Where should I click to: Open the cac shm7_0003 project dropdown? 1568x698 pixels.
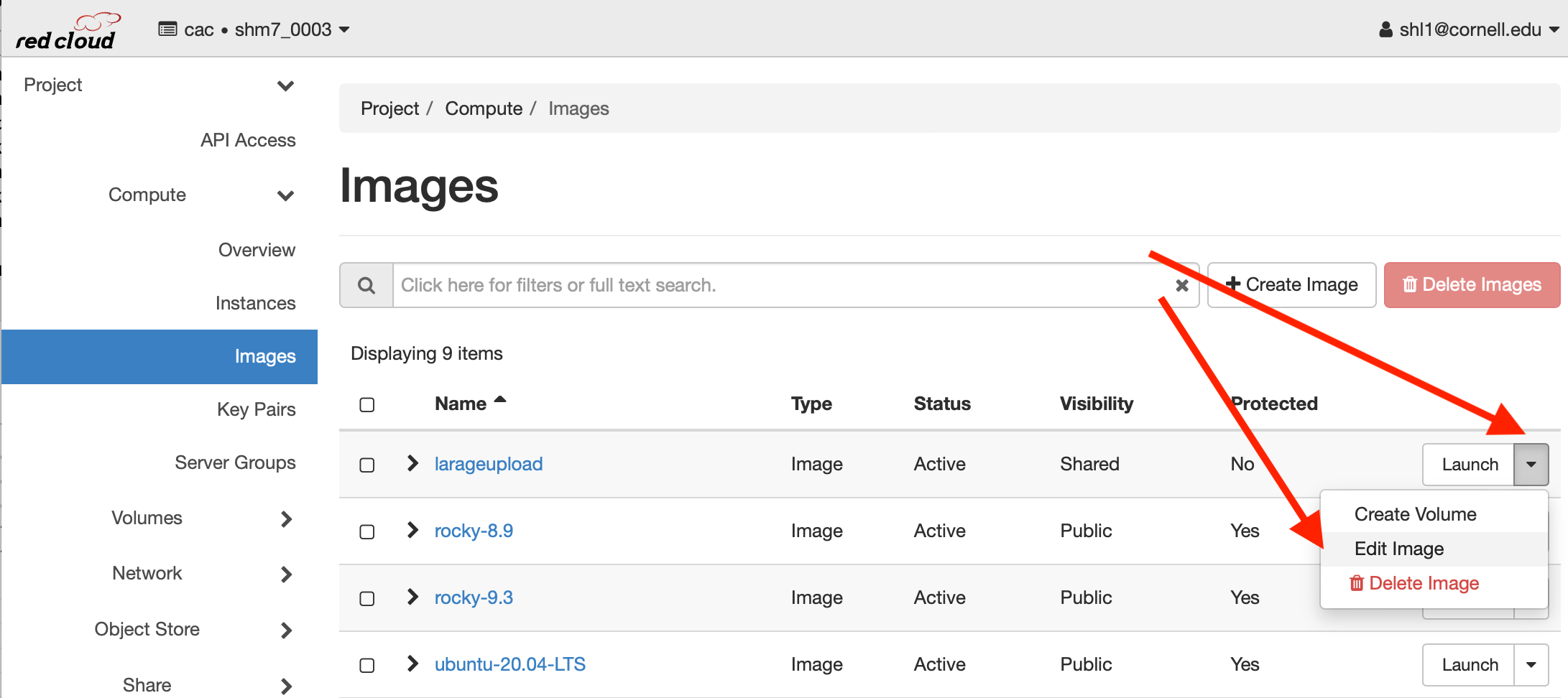click(254, 29)
